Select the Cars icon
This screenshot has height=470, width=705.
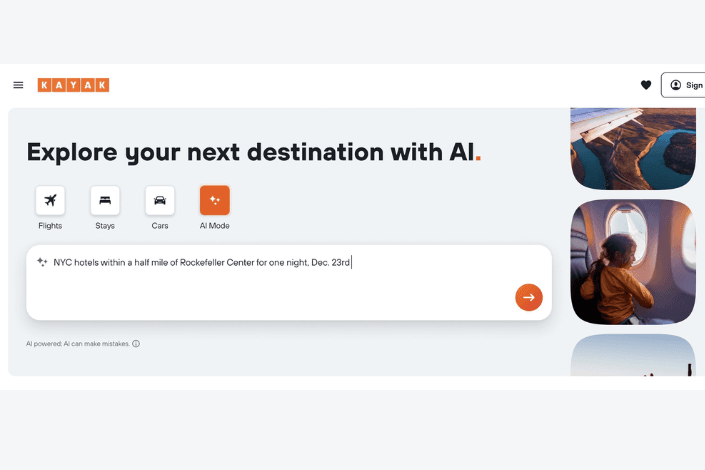[160, 200]
